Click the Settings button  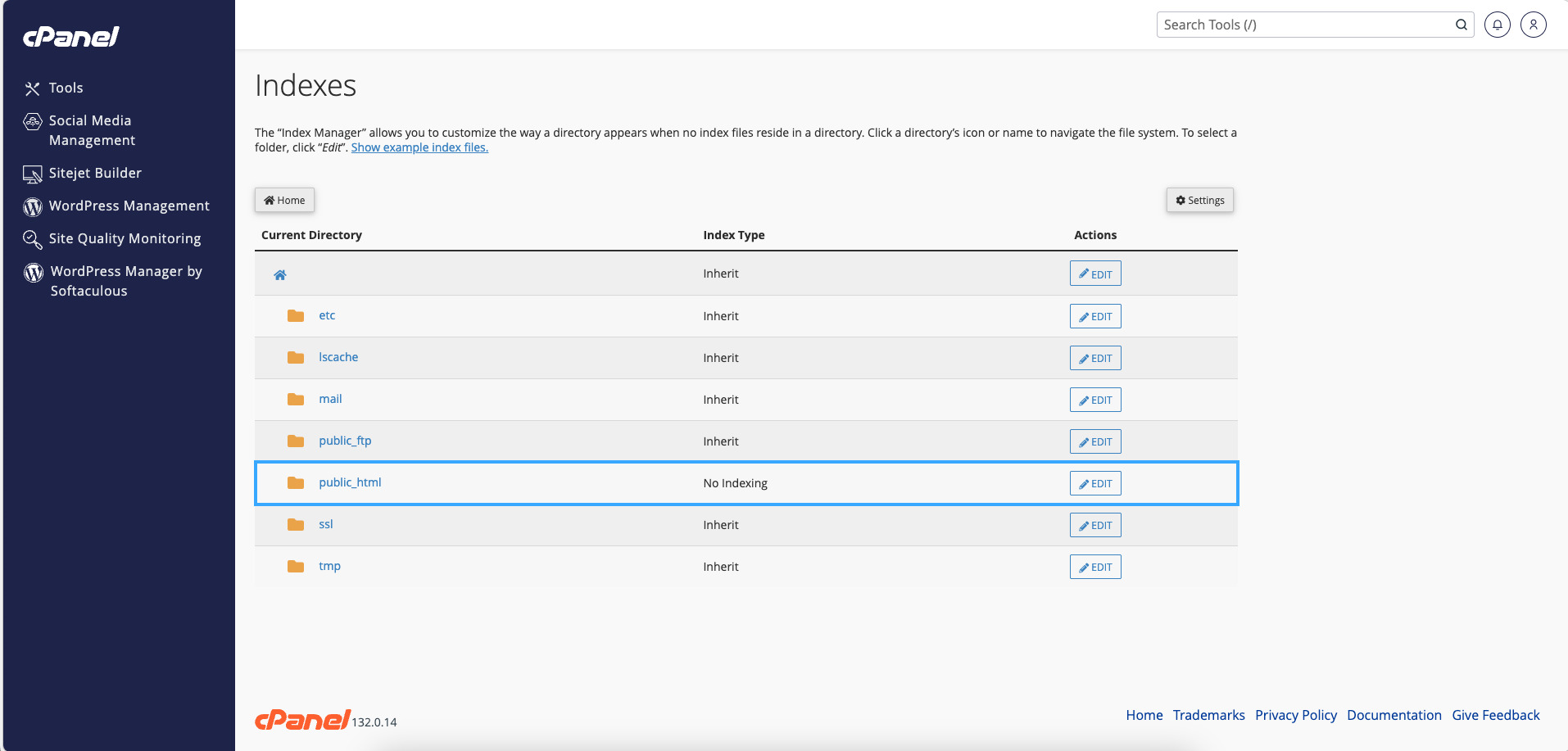click(1199, 201)
